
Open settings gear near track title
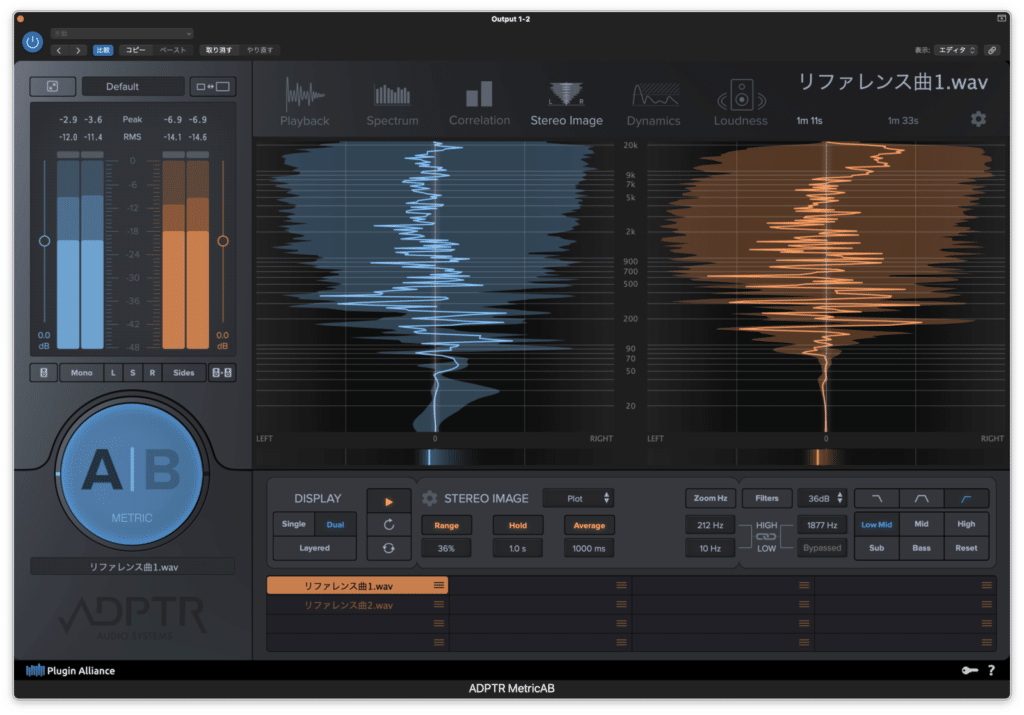pyautogui.click(x=978, y=119)
